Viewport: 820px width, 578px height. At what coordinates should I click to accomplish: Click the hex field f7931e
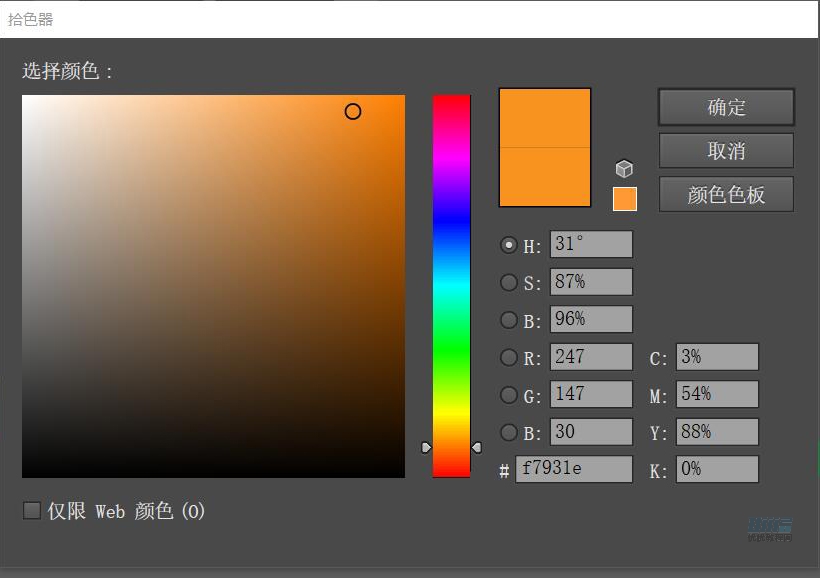click(x=574, y=469)
